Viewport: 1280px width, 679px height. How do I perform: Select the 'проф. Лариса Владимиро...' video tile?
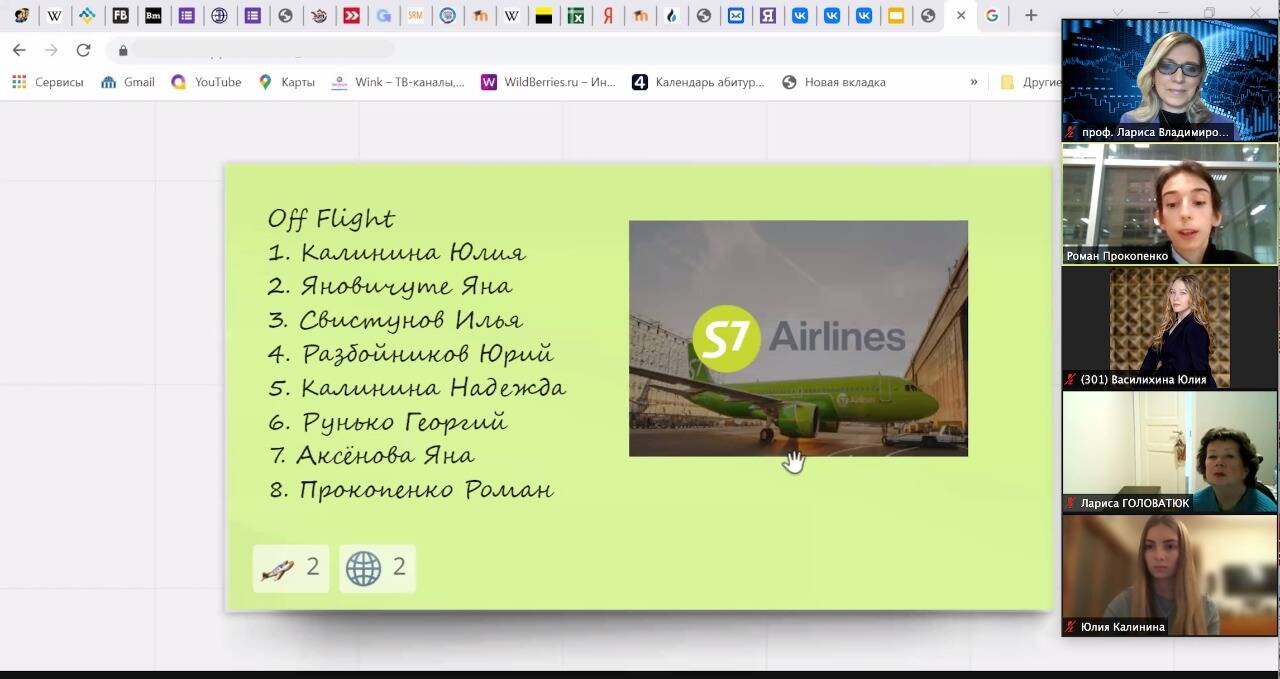pos(1169,79)
